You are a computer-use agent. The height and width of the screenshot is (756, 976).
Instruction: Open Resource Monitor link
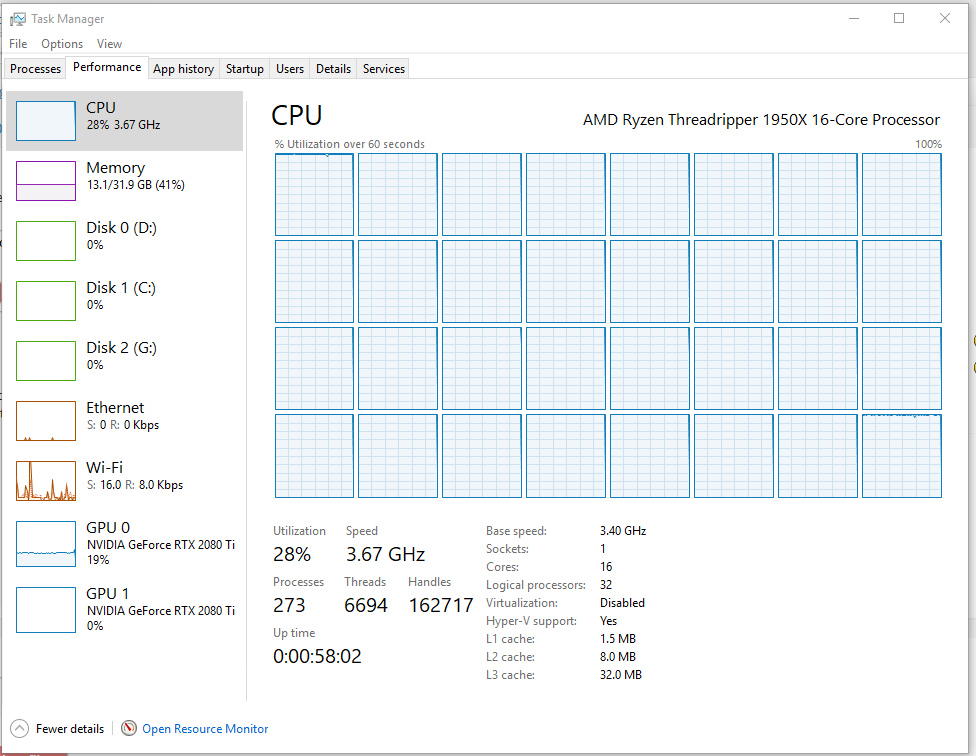[x=205, y=729]
